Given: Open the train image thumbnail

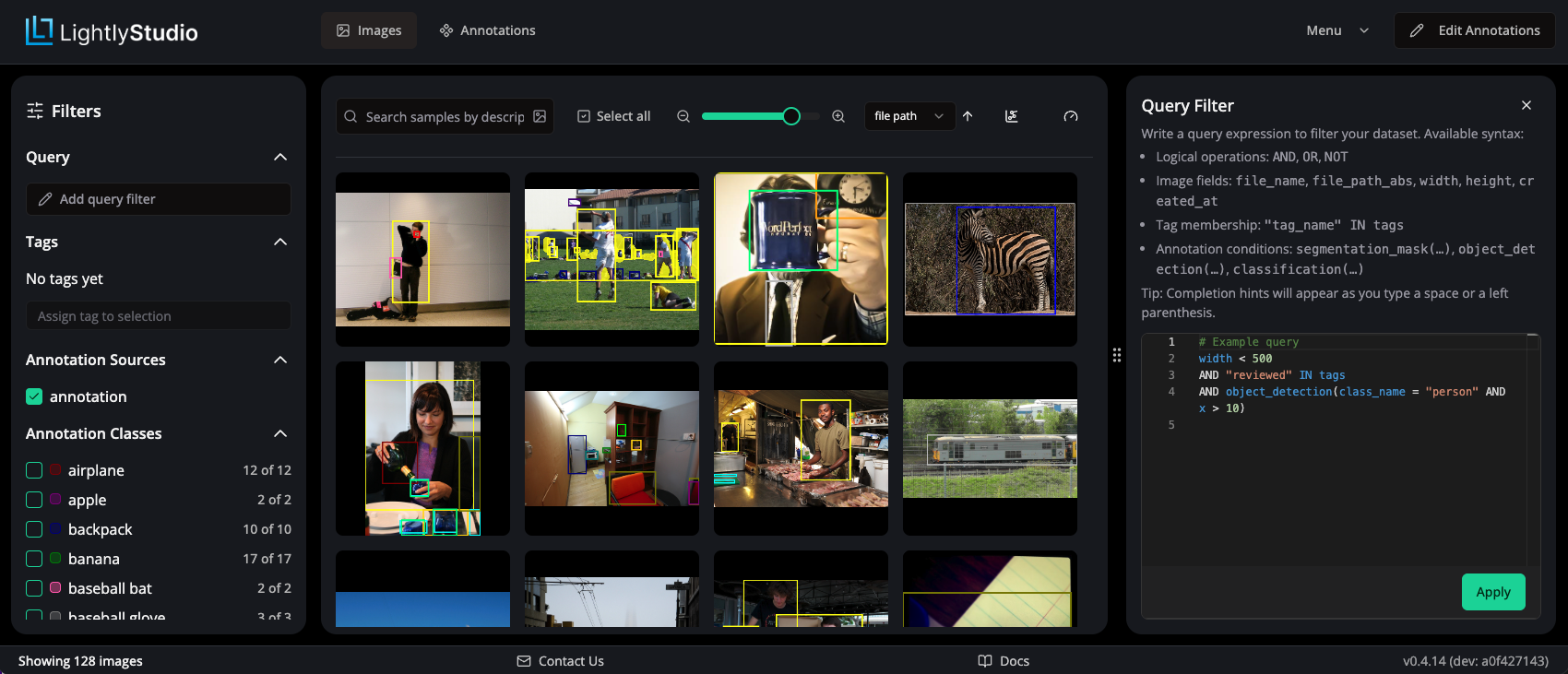Looking at the screenshot, I should coord(990,448).
